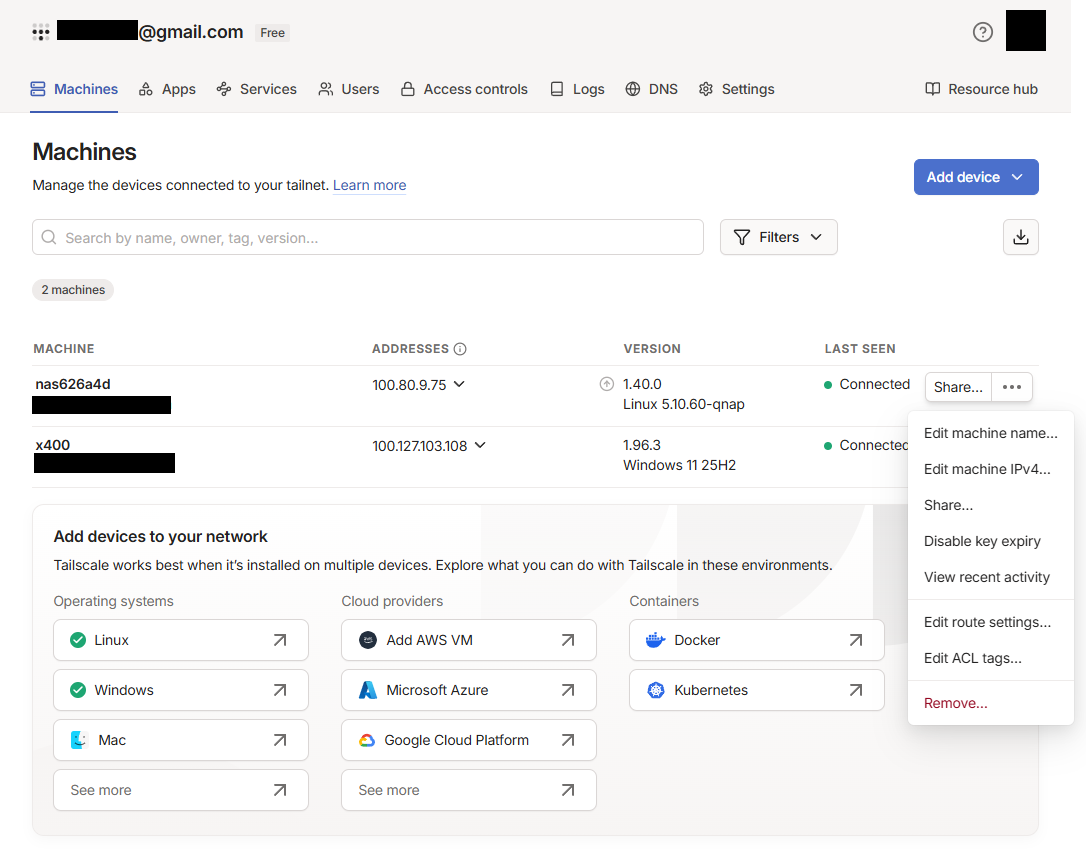Click the Share... button for nas626a4d
The height and width of the screenshot is (858, 1086).
(958, 387)
